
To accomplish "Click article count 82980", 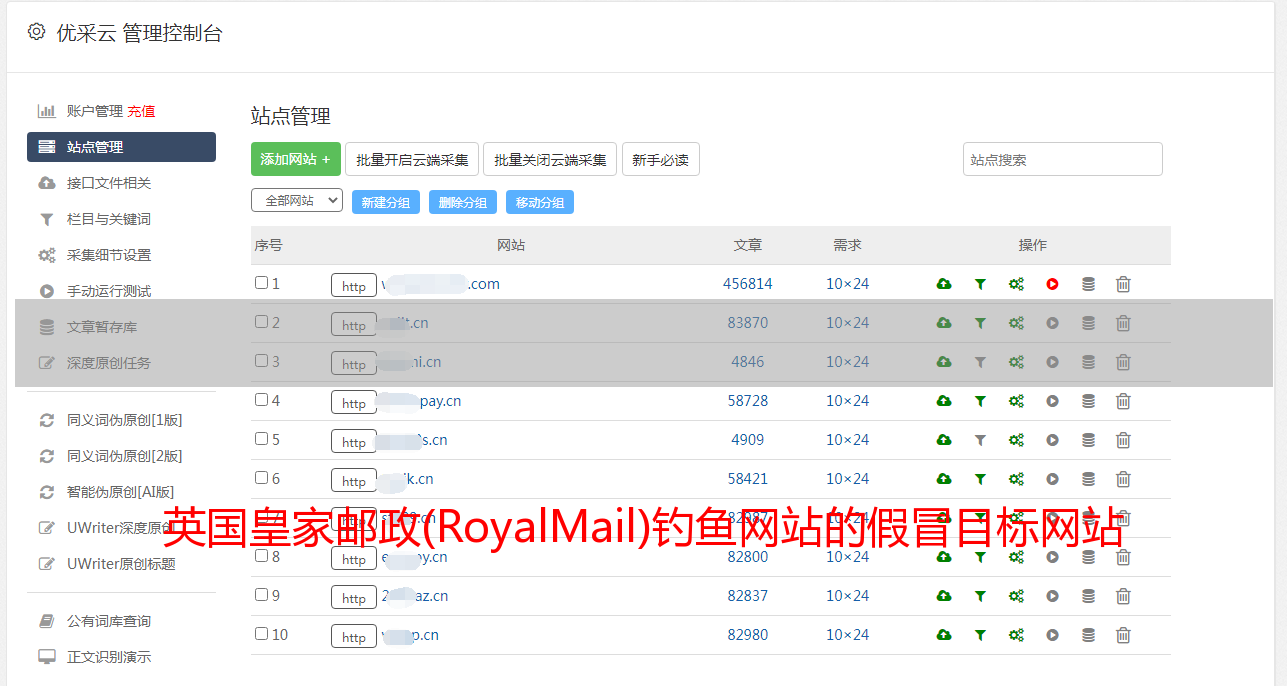I will 748,635.
